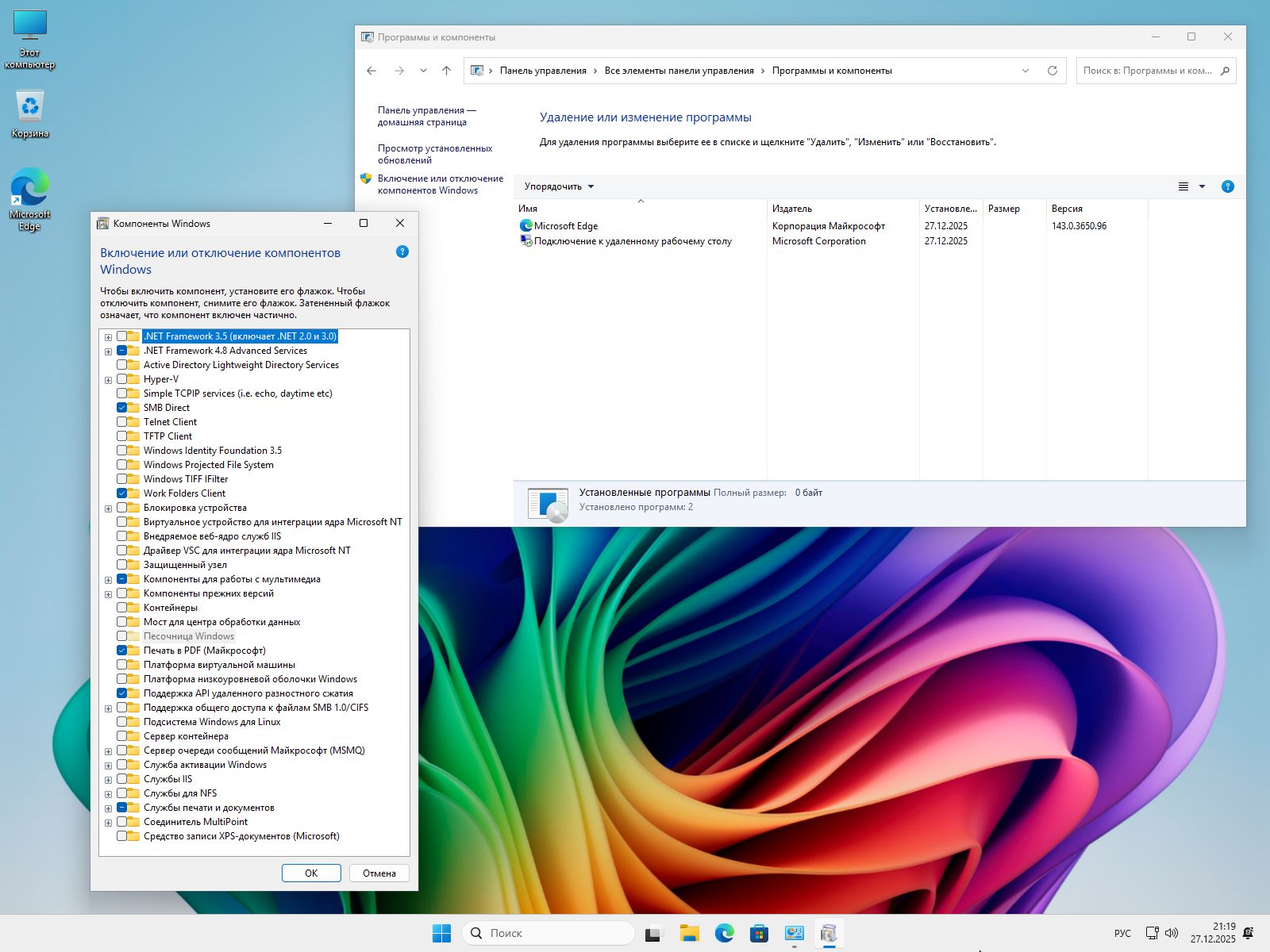The height and width of the screenshot is (952, 1270).
Task: Enable the Telnet Client checkbox
Action: tap(122, 422)
